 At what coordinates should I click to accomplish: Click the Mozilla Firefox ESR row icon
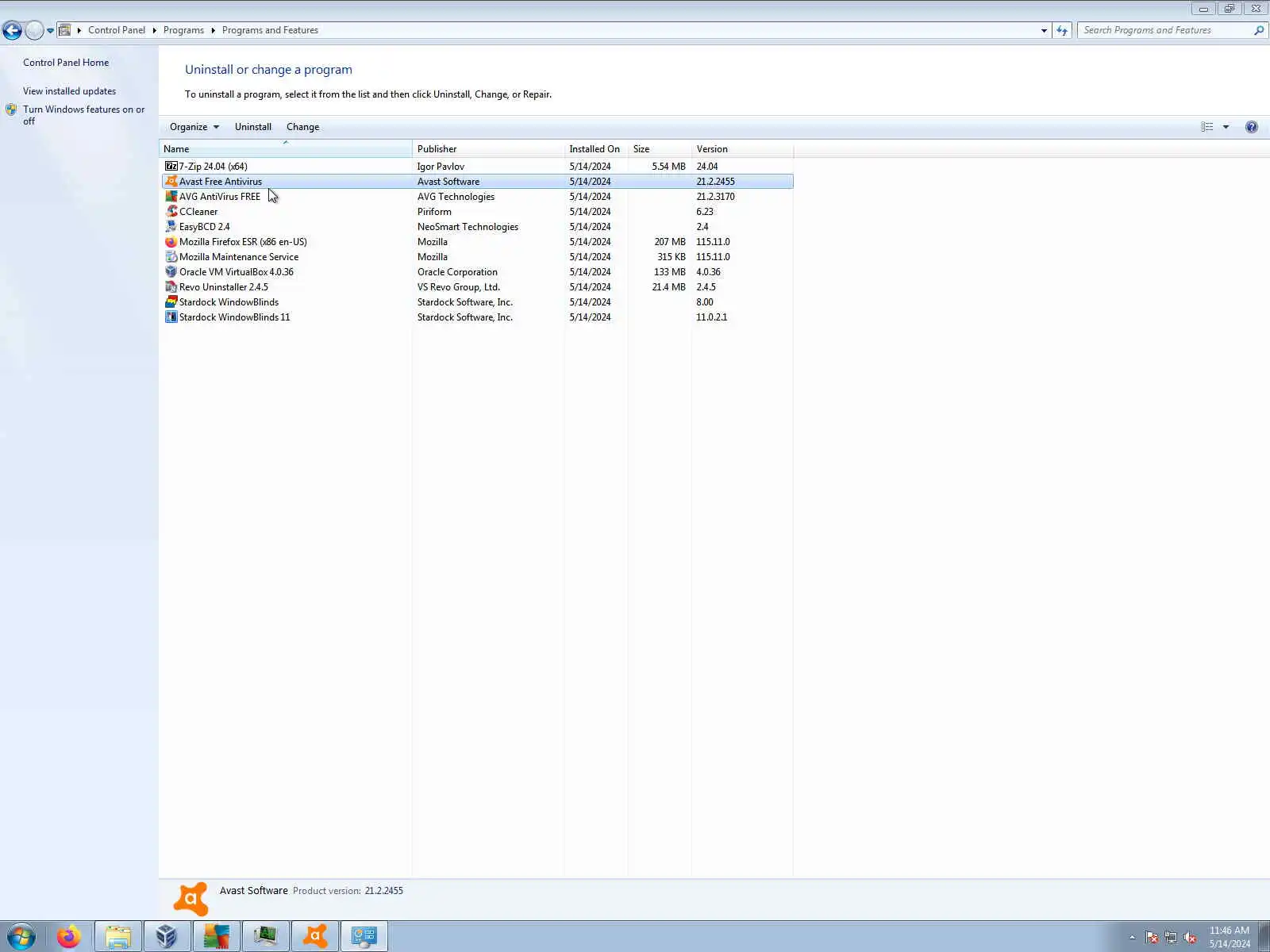171,242
